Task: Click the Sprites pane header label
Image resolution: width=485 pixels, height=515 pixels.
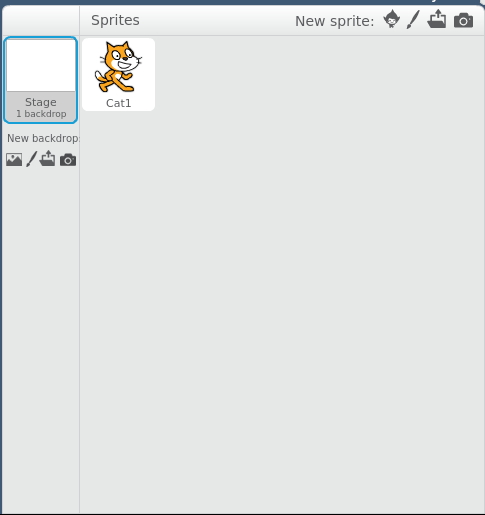Action: coord(115,20)
